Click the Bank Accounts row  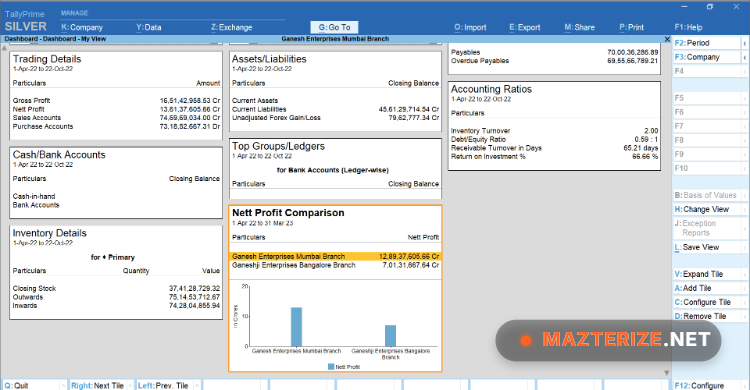tap(116, 205)
